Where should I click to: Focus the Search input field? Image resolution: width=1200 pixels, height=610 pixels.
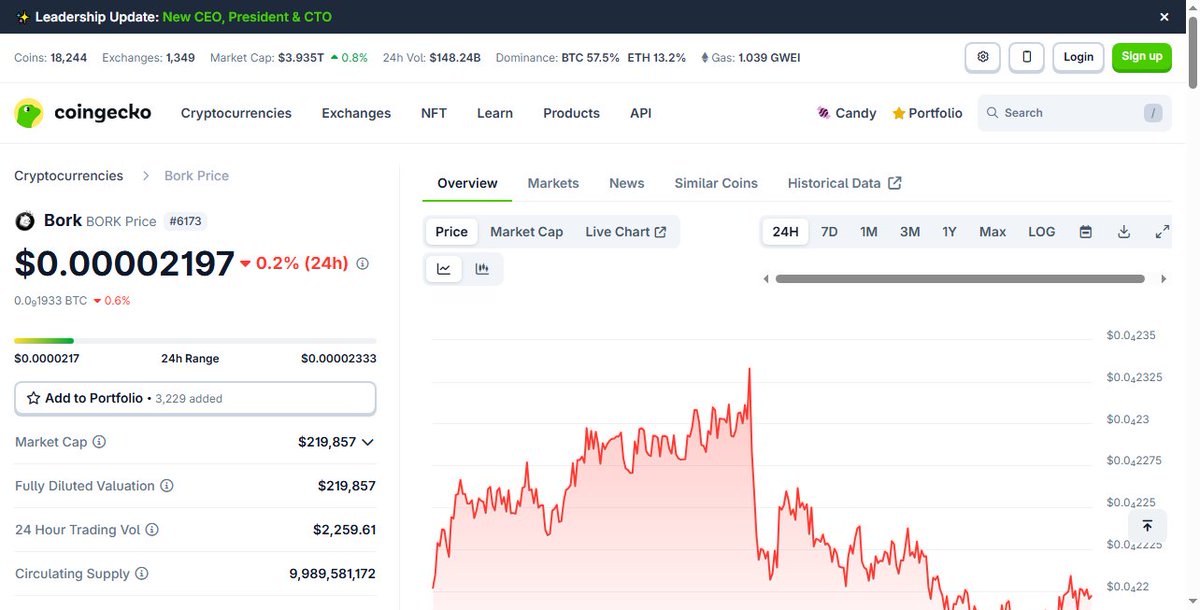click(1074, 113)
